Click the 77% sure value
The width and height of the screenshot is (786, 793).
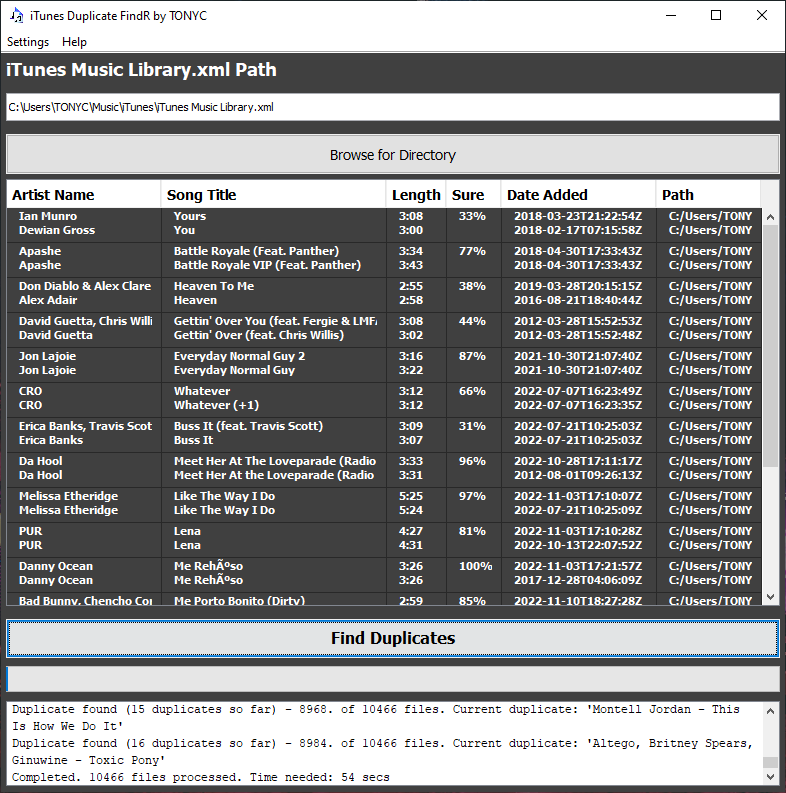472,251
